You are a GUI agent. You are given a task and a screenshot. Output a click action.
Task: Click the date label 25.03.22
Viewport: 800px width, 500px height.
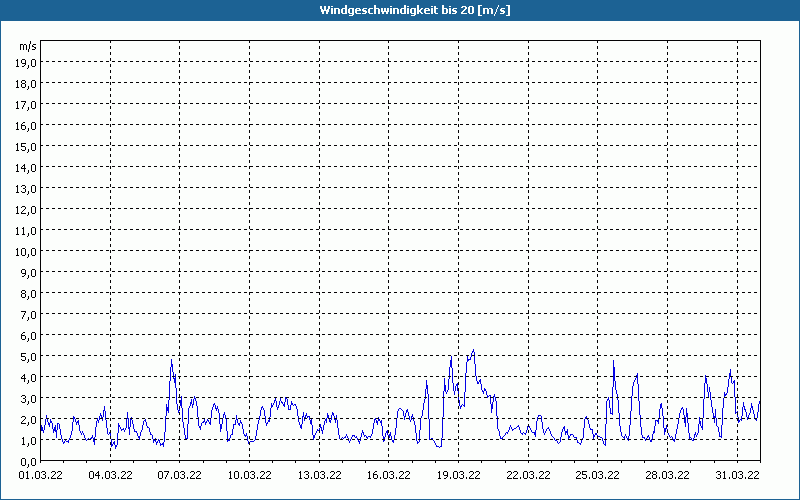tap(597, 475)
